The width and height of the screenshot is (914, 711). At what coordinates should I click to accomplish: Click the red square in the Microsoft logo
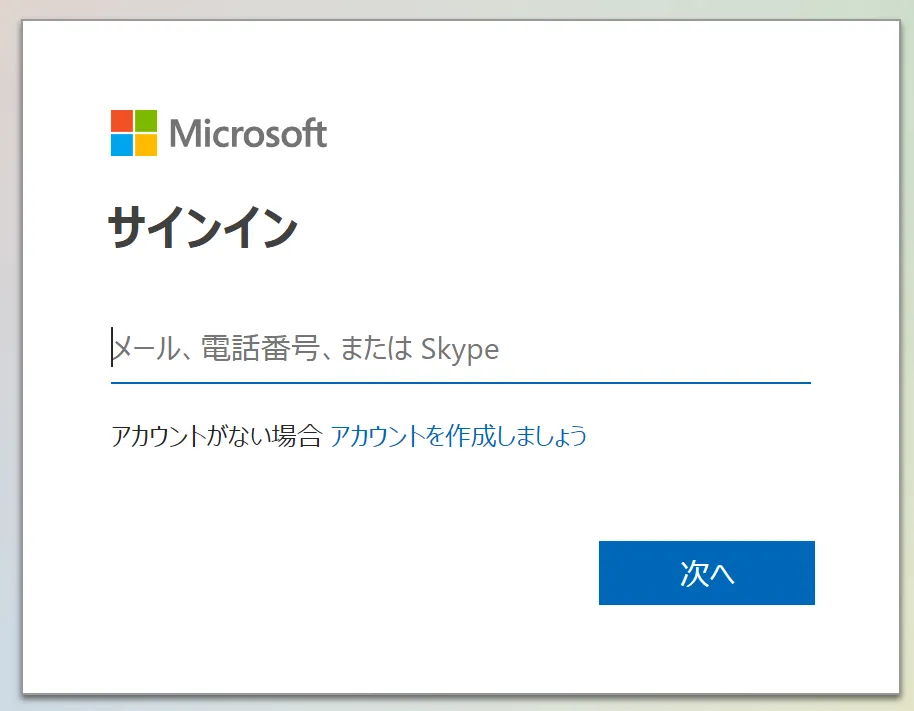click(122, 121)
